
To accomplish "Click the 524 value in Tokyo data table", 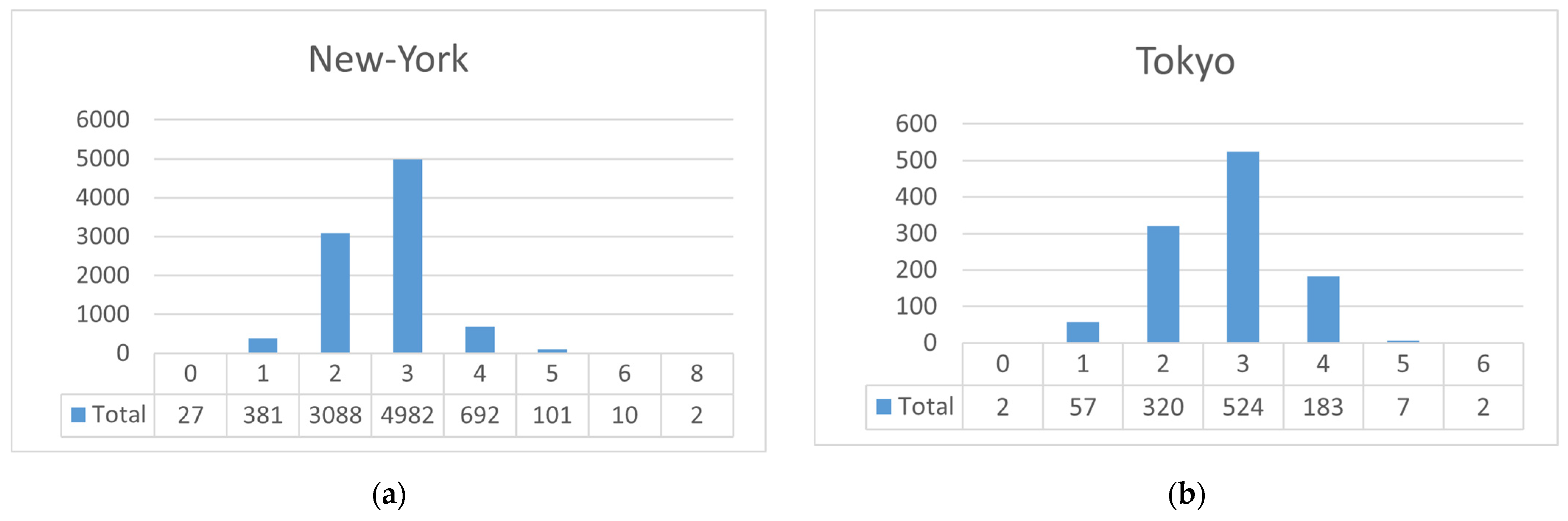I will pos(1242,407).
